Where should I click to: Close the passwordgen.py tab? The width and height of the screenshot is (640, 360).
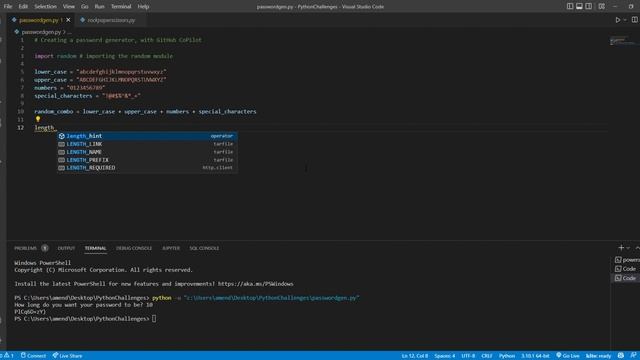(x=68, y=20)
